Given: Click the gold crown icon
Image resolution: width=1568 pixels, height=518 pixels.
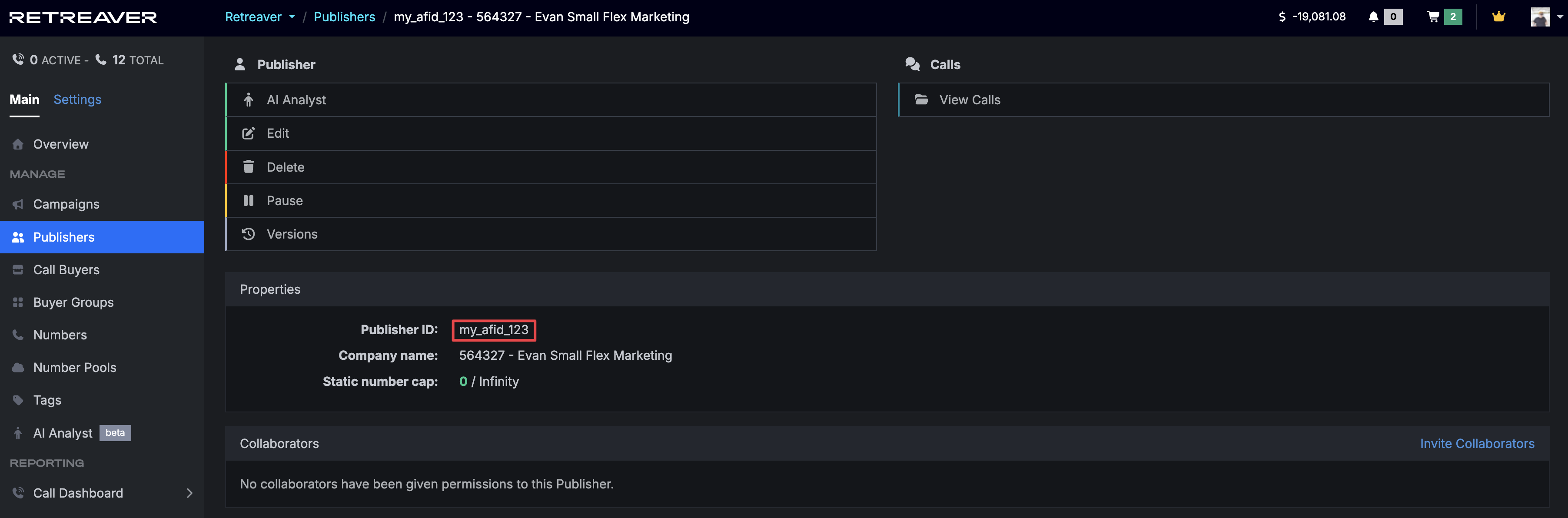Looking at the screenshot, I should [1498, 17].
